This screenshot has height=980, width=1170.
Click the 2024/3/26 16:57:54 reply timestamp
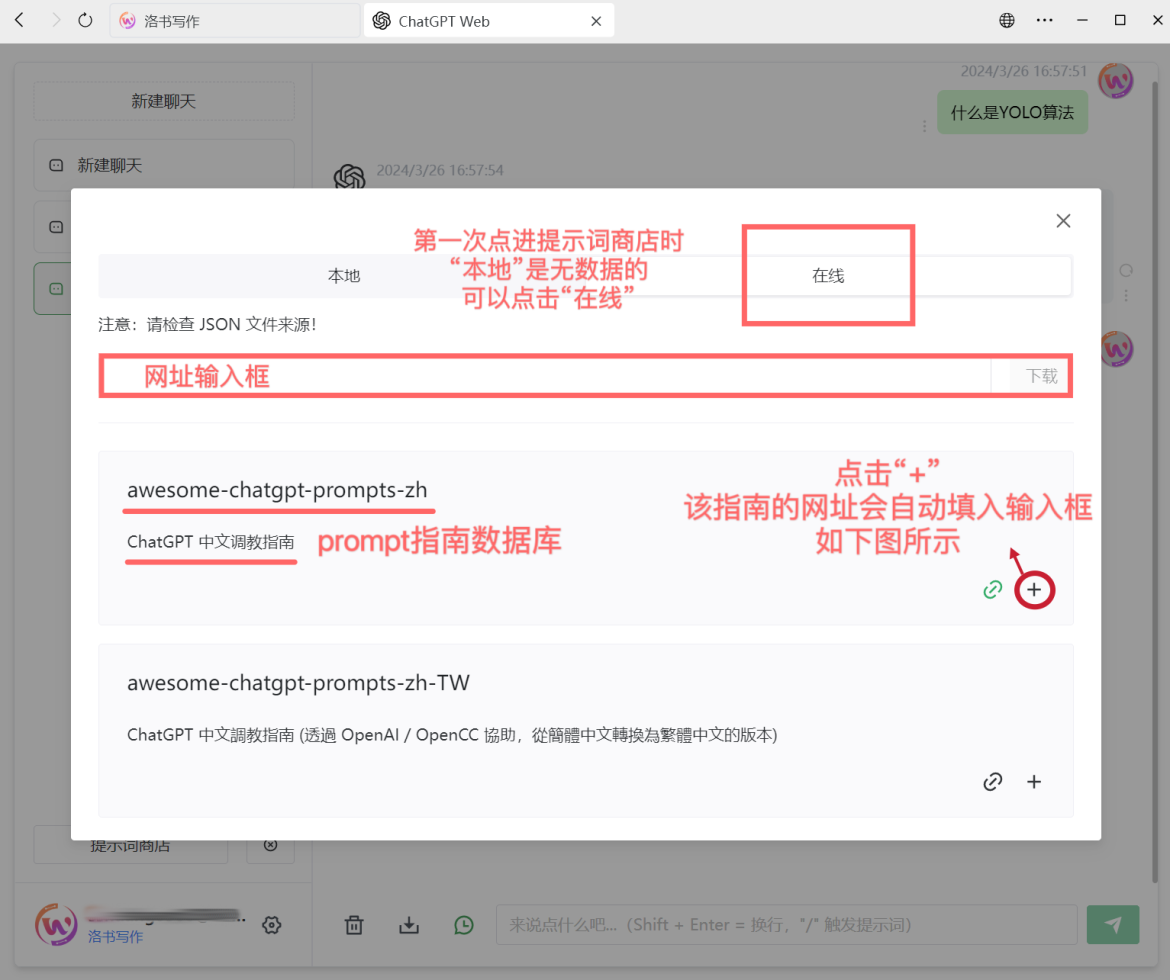coord(440,170)
